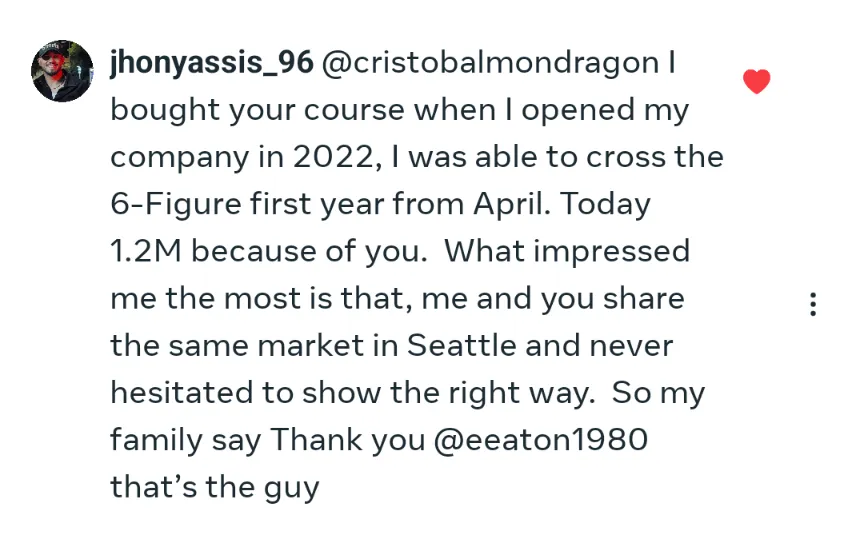The height and width of the screenshot is (533, 864).
Task: Like the comment with the red heart
Action: [x=757, y=82]
